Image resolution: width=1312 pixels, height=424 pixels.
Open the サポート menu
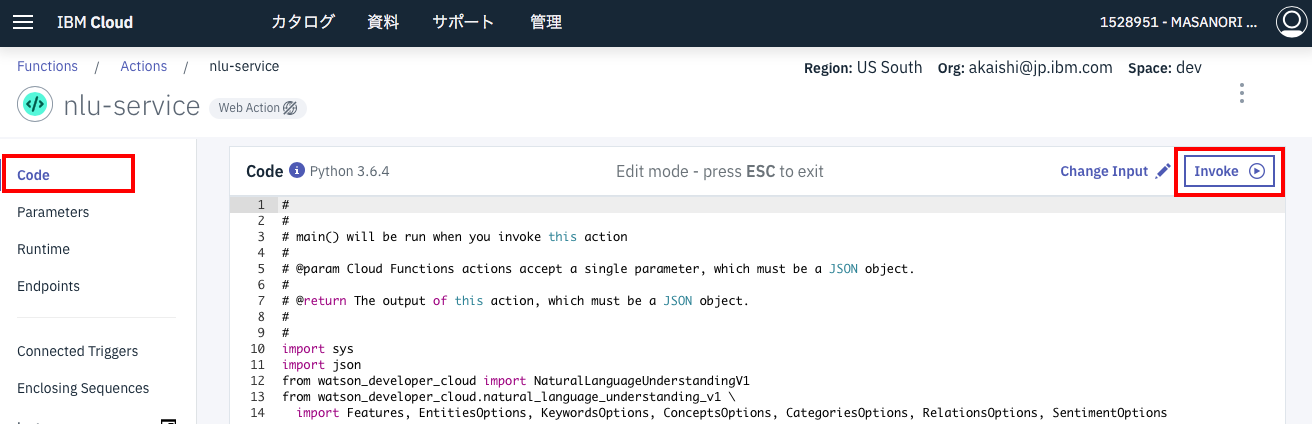[463, 22]
